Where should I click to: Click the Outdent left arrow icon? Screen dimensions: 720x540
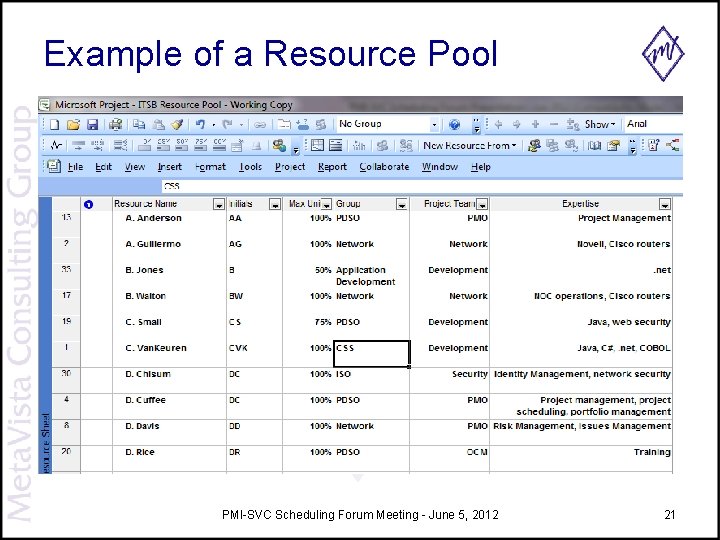pyautogui.click(x=498, y=124)
